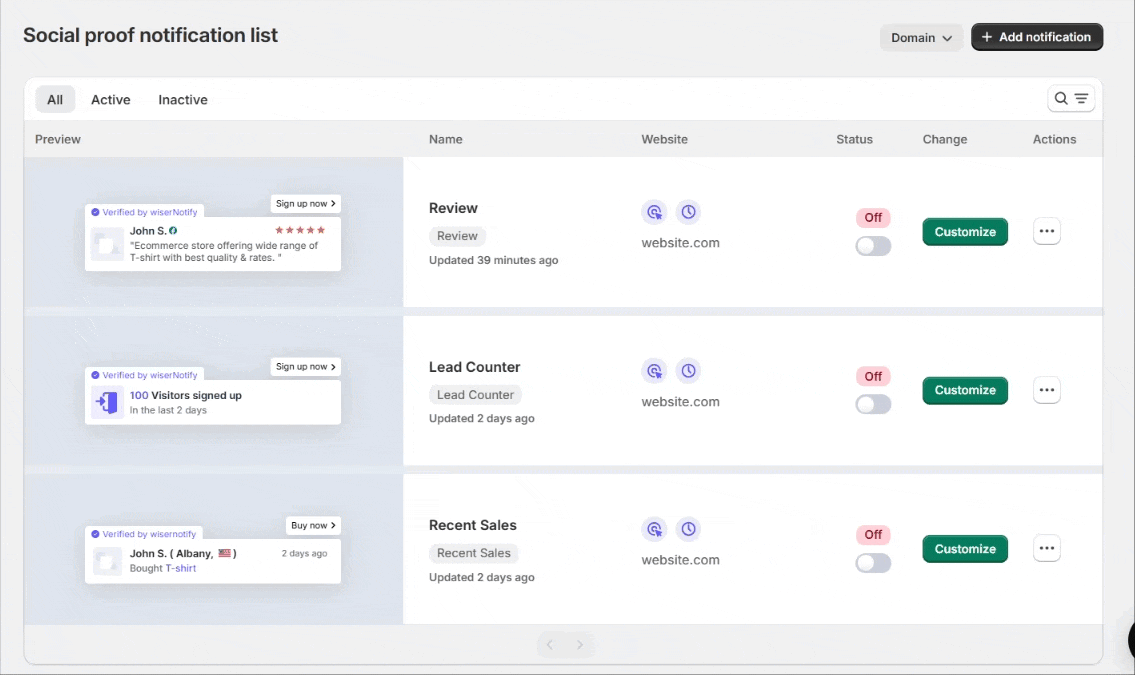Screen dimensions: 1135x675
Task: Click website.com in the Recent Sales row
Action: (x=680, y=560)
